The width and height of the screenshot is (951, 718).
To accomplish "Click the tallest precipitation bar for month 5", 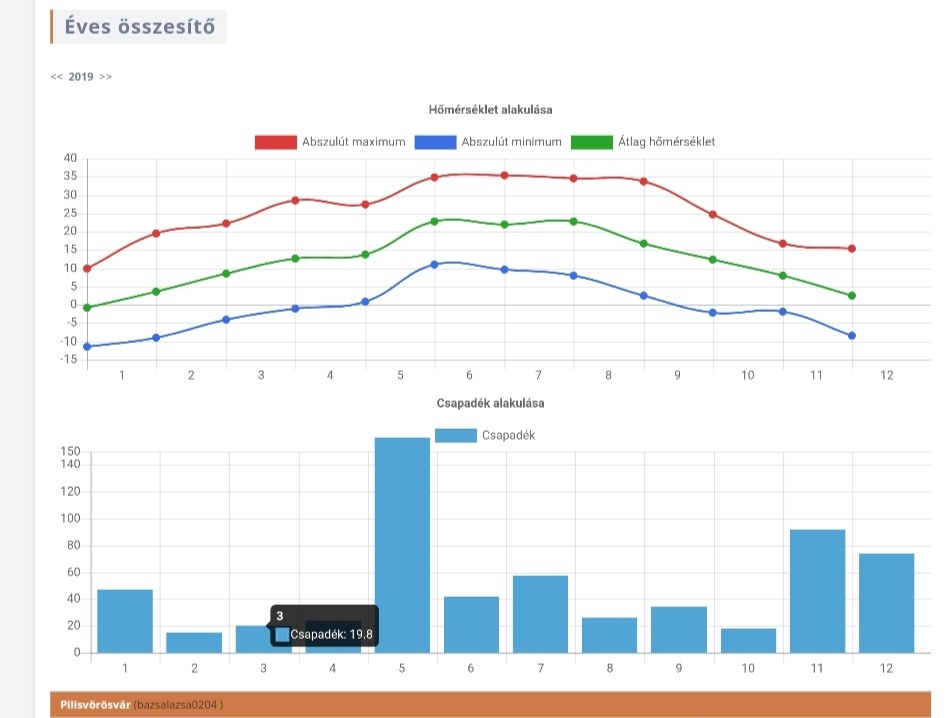I will point(402,545).
